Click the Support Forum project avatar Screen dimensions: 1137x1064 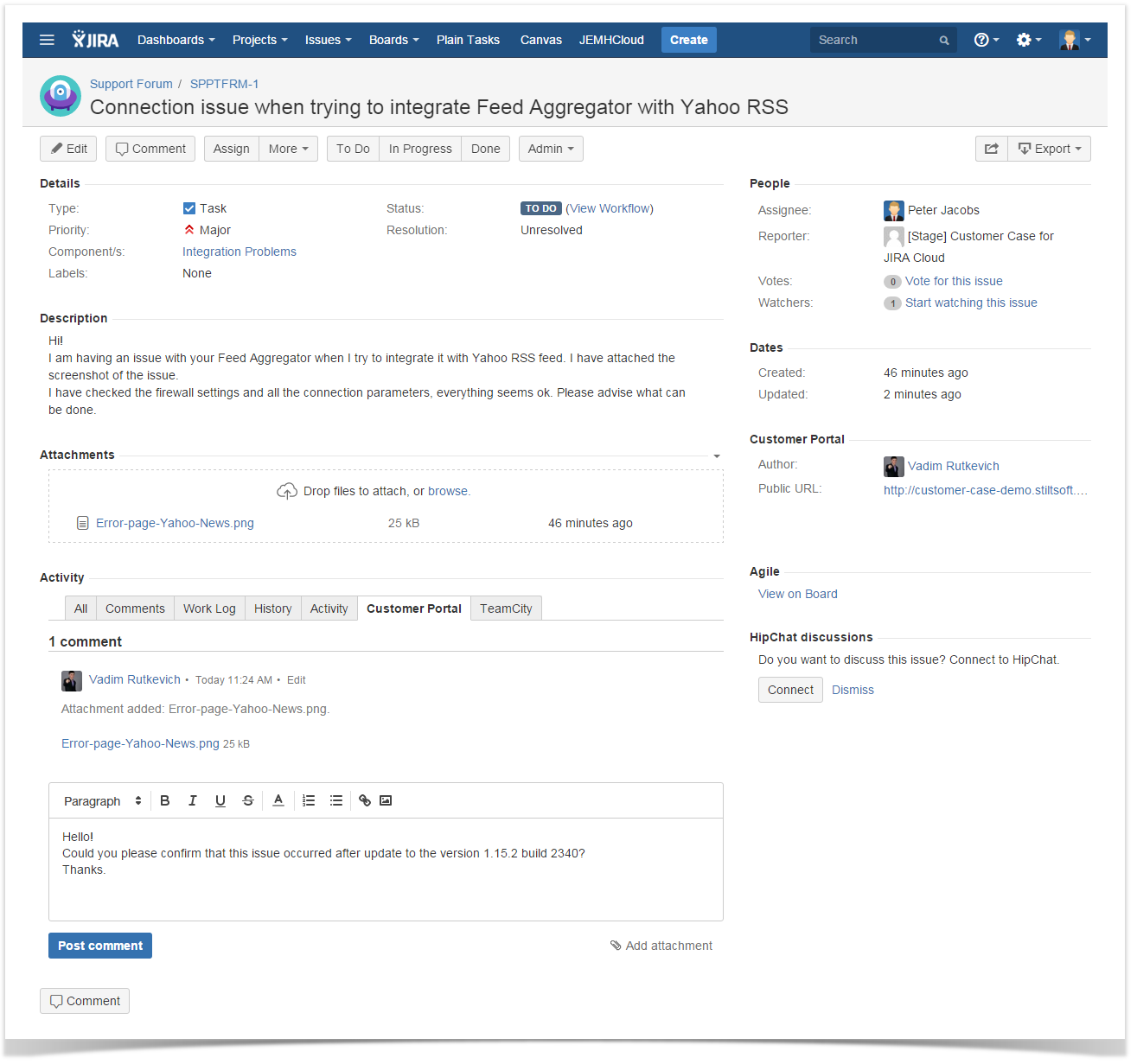coord(61,95)
